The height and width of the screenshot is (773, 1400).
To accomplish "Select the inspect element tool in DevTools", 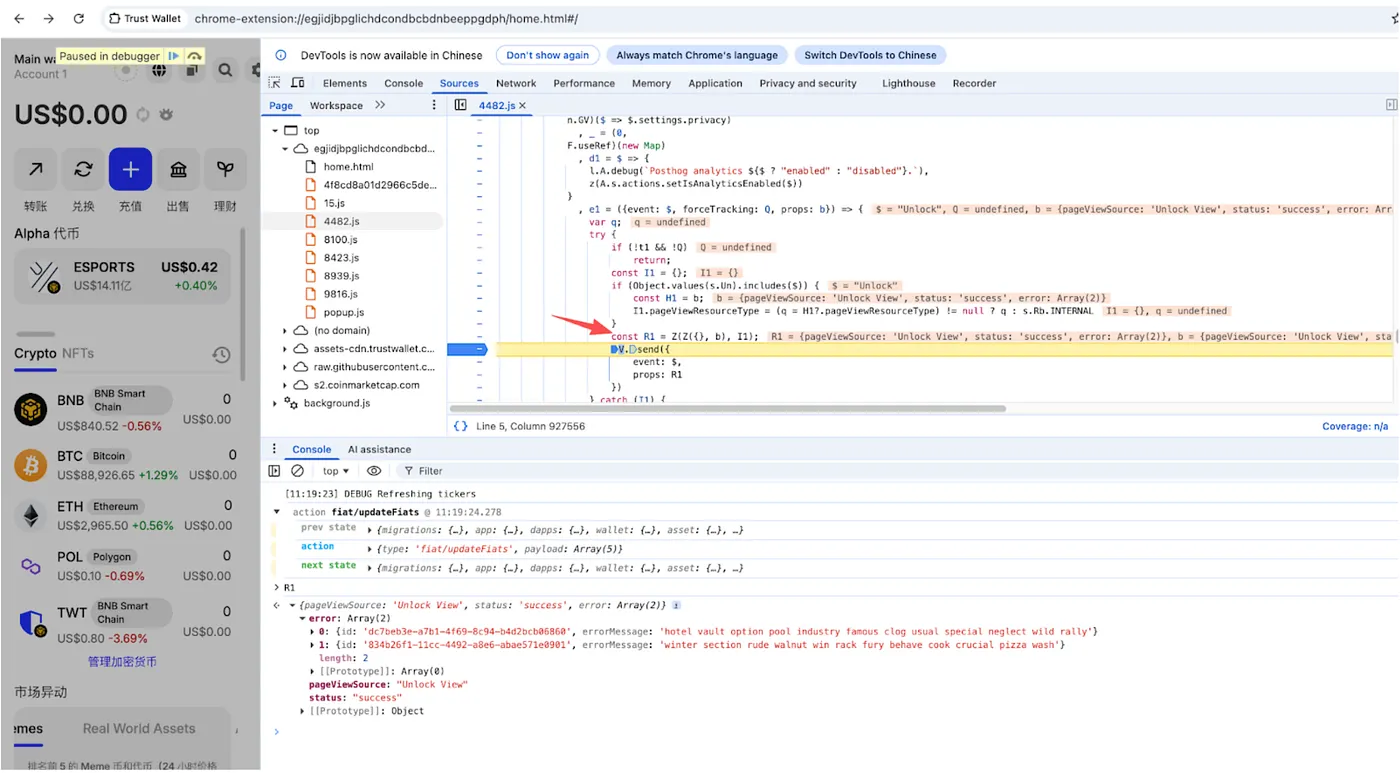I will [274, 83].
